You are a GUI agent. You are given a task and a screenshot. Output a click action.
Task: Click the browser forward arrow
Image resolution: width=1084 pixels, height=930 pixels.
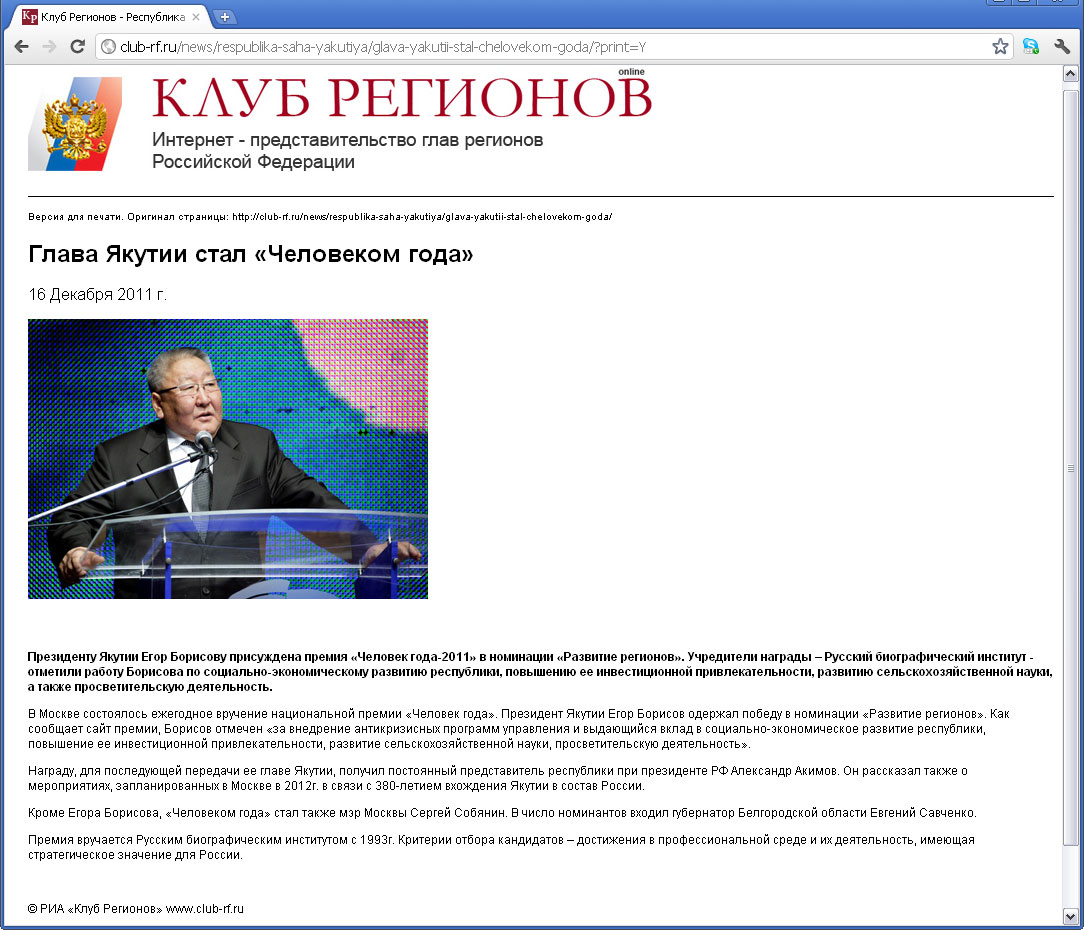(49, 46)
